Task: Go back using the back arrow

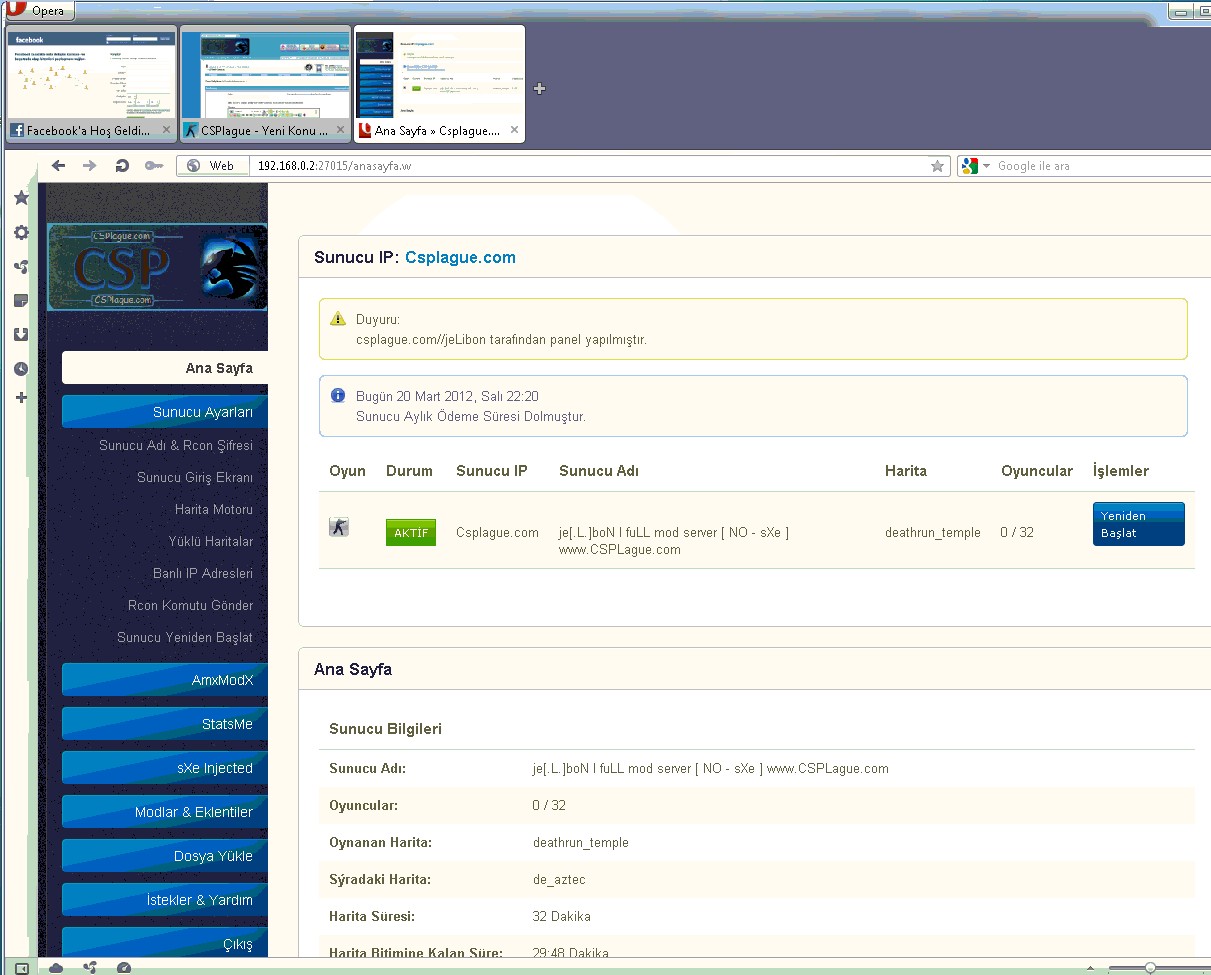Action: (x=58, y=166)
